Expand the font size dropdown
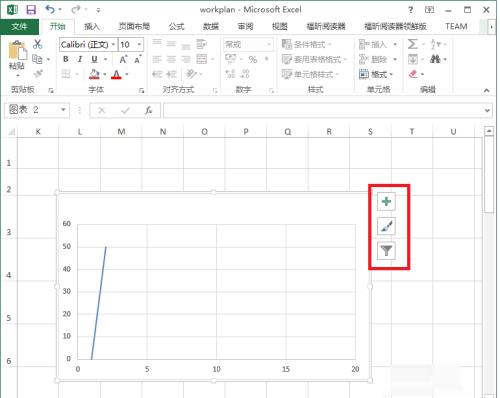The height and width of the screenshot is (398, 500). pos(139,44)
